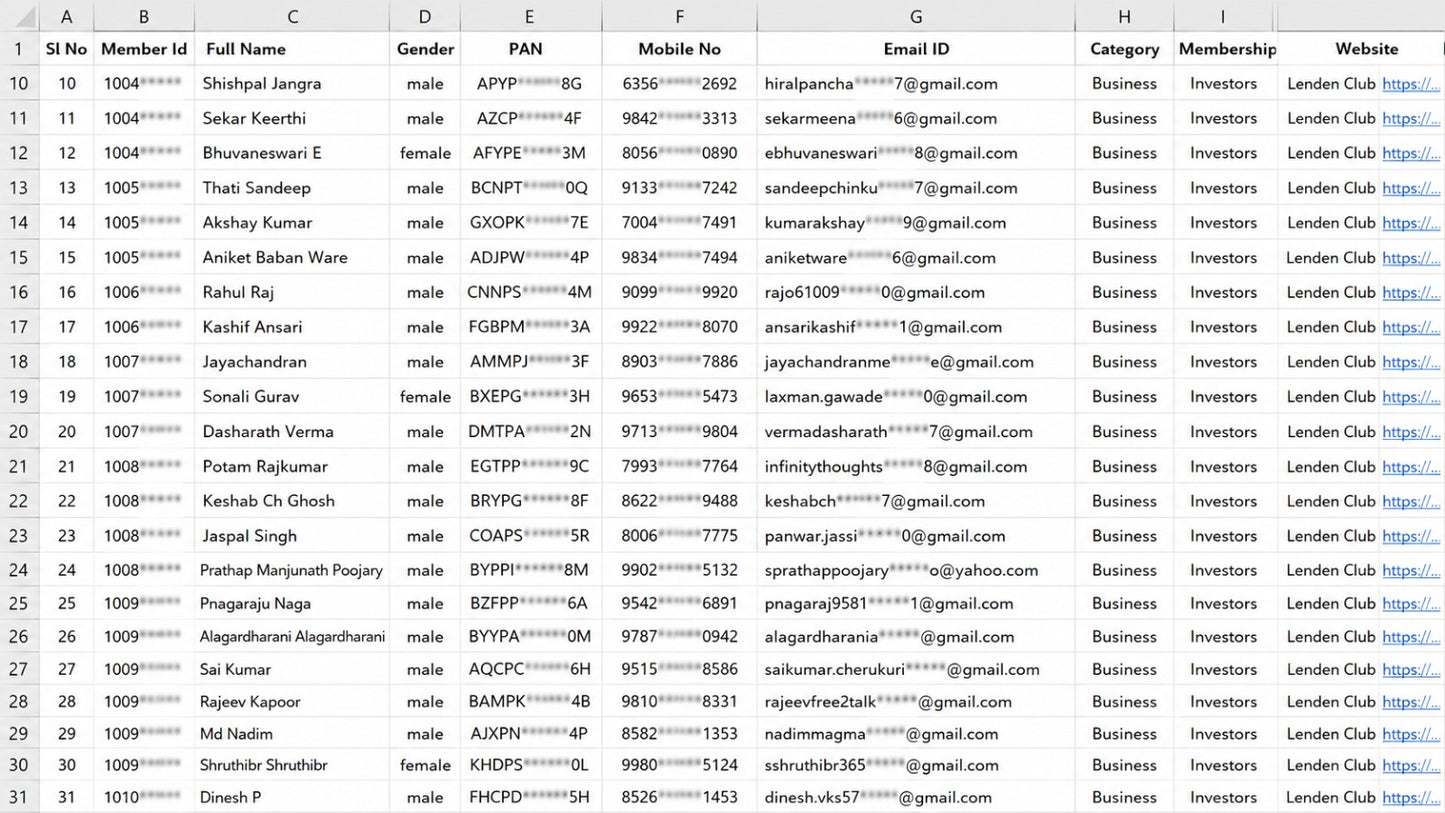Click the 'Email ID' header cell

(916, 49)
